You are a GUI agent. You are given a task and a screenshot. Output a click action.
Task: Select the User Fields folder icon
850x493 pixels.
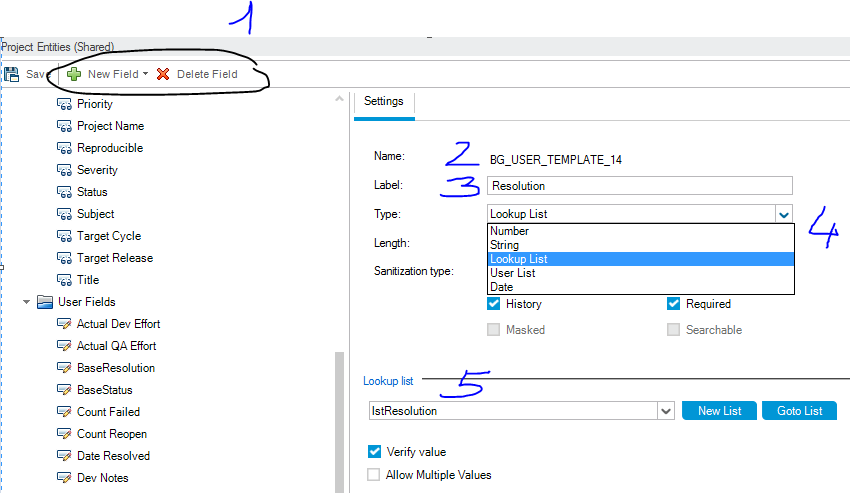pyautogui.click(x=45, y=302)
